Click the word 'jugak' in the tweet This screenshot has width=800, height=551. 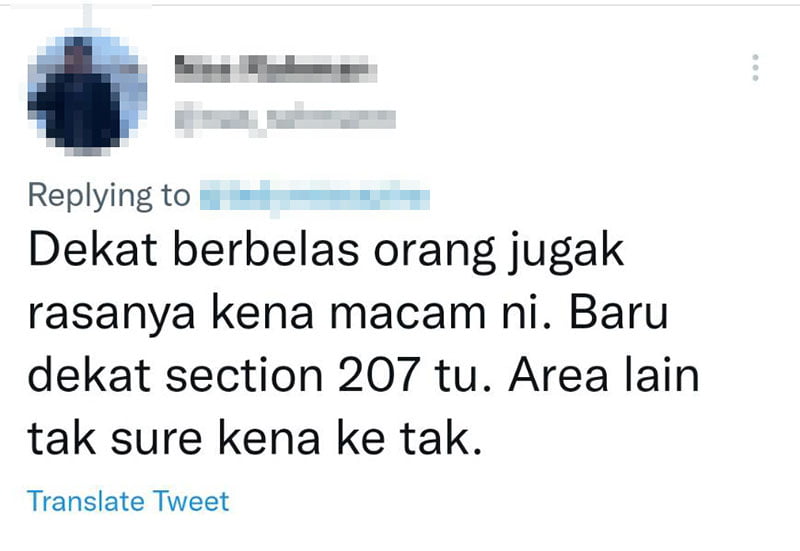click(x=565, y=254)
